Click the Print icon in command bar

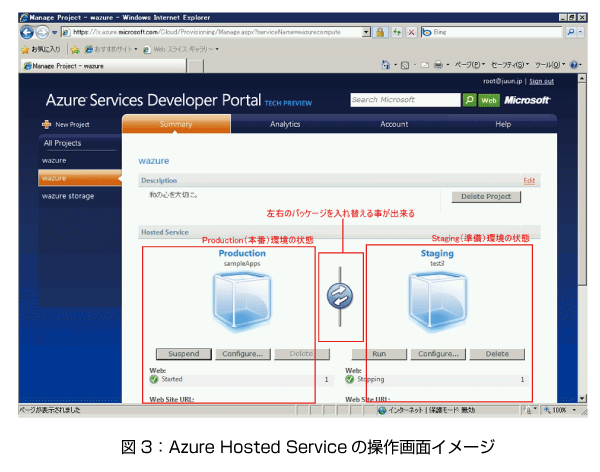point(438,65)
